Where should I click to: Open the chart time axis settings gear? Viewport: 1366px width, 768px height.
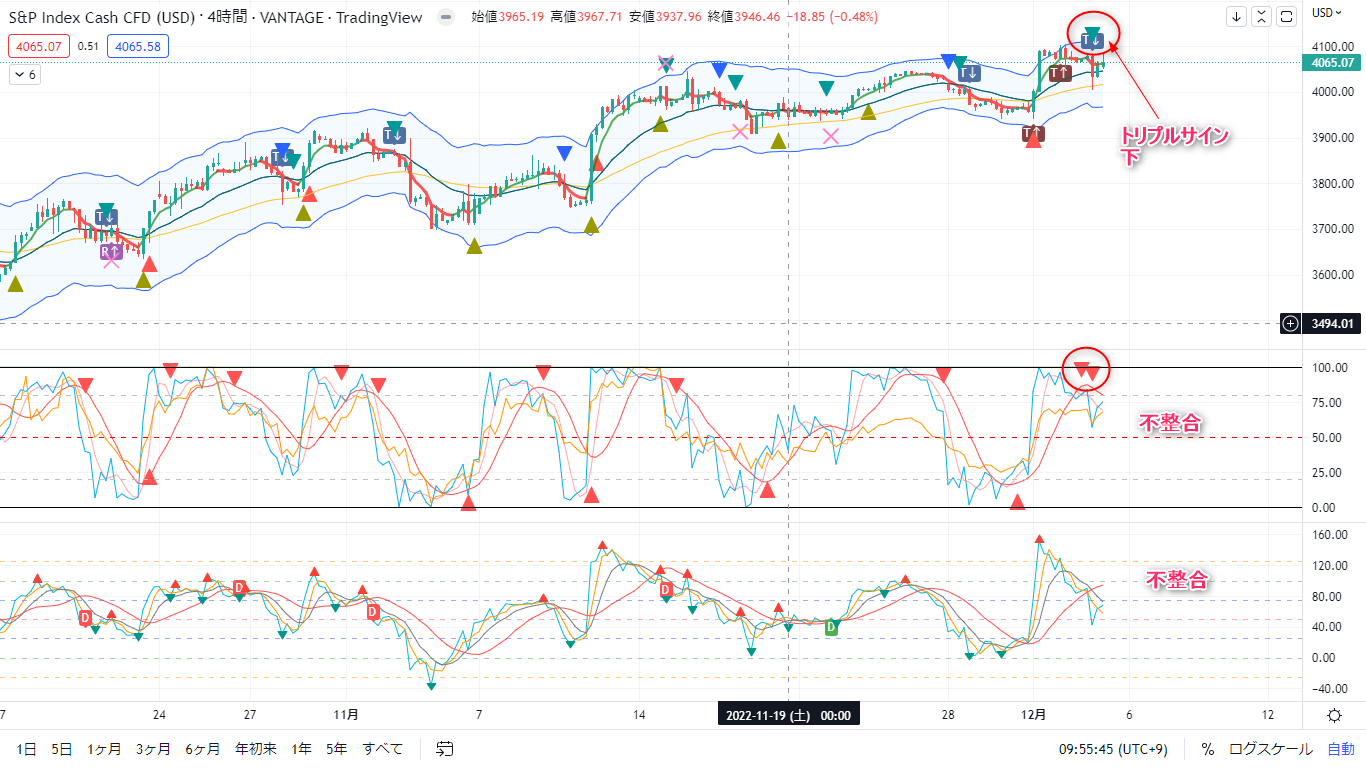click(x=1334, y=715)
